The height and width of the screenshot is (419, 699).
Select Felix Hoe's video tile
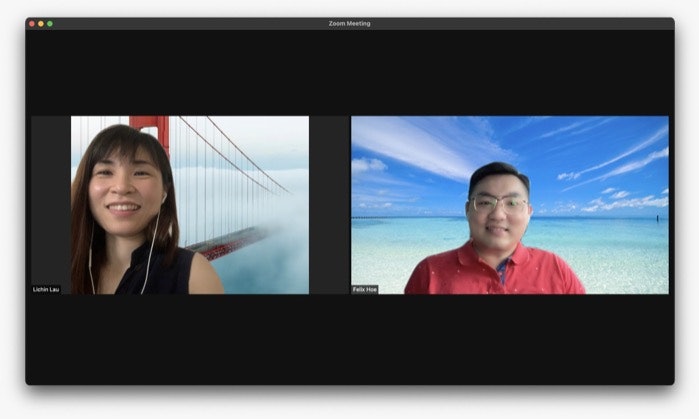pyautogui.click(x=509, y=205)
